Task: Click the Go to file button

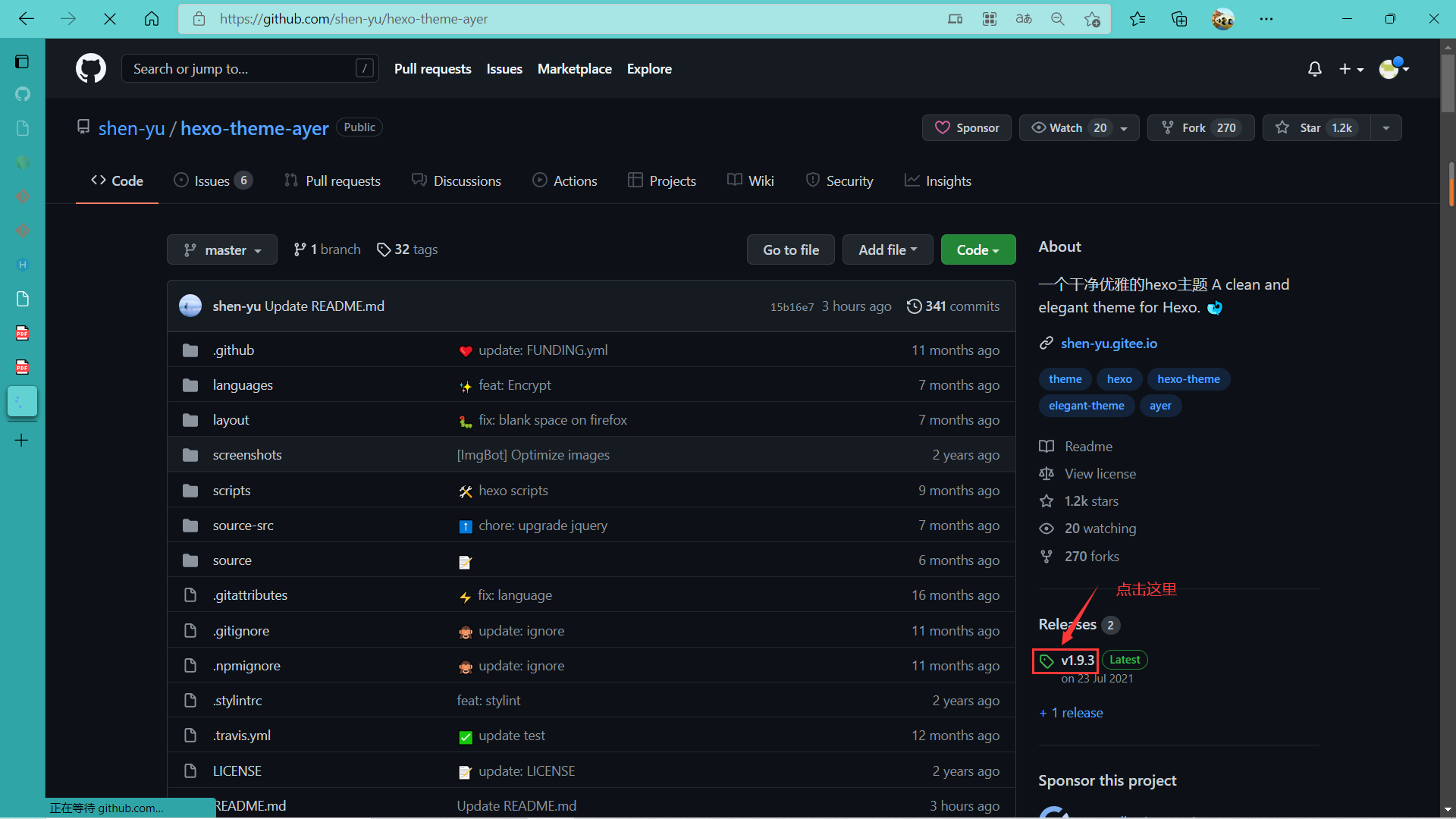Action: (x=791, y=250)
